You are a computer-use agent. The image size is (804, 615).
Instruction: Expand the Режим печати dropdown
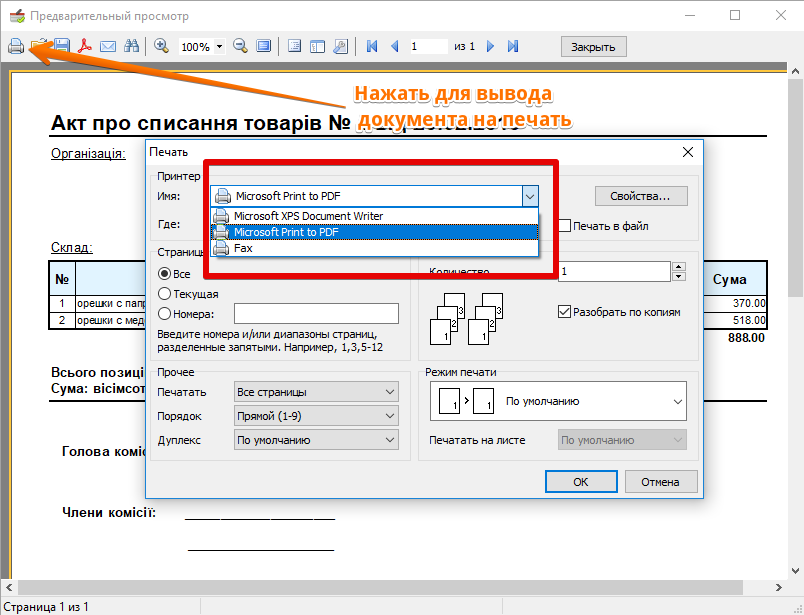click(558, 401)
